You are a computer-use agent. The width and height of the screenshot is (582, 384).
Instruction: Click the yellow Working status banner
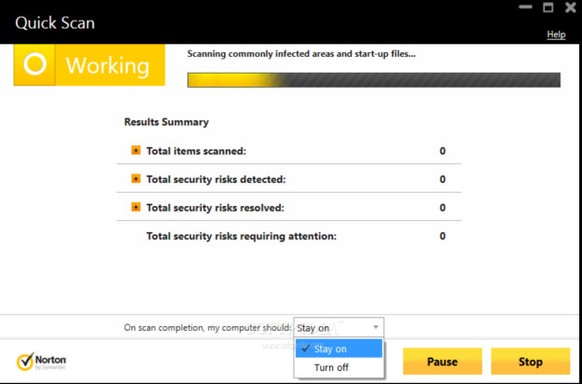89,65
